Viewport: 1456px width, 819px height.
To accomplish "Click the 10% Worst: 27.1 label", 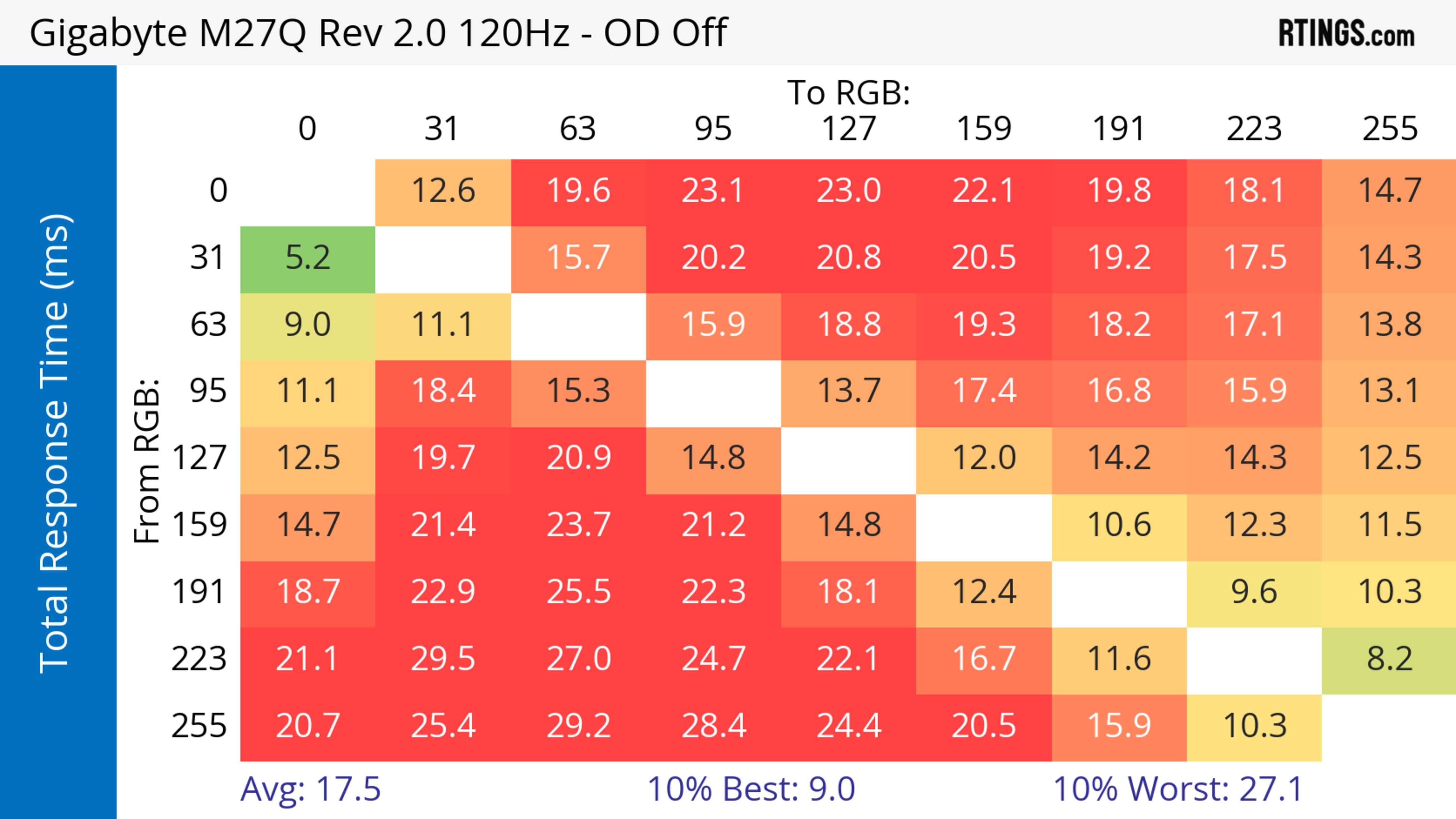I will point(1178,789).
